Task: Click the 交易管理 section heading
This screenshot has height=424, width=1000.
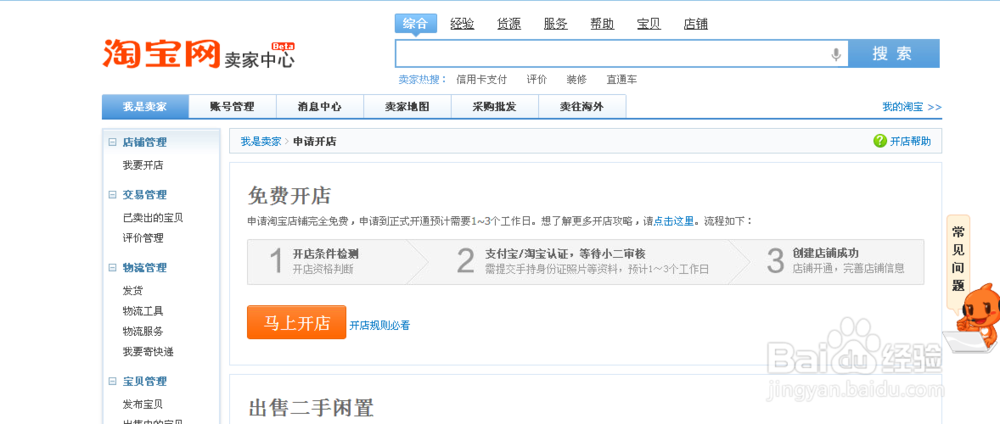Action: coord(145,195)
